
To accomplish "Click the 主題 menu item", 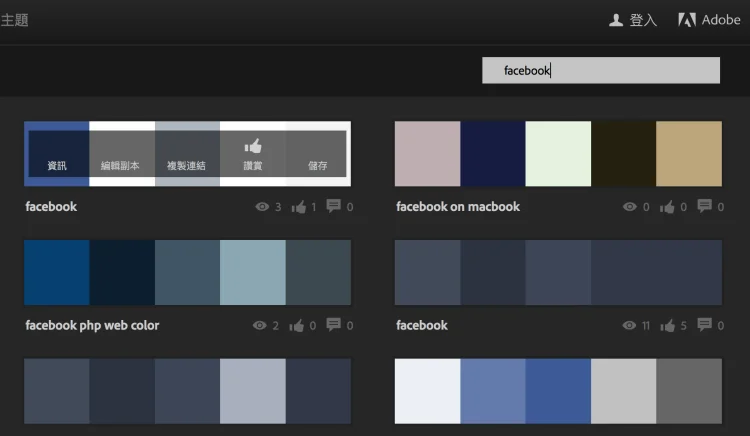I will pos(14,20).
